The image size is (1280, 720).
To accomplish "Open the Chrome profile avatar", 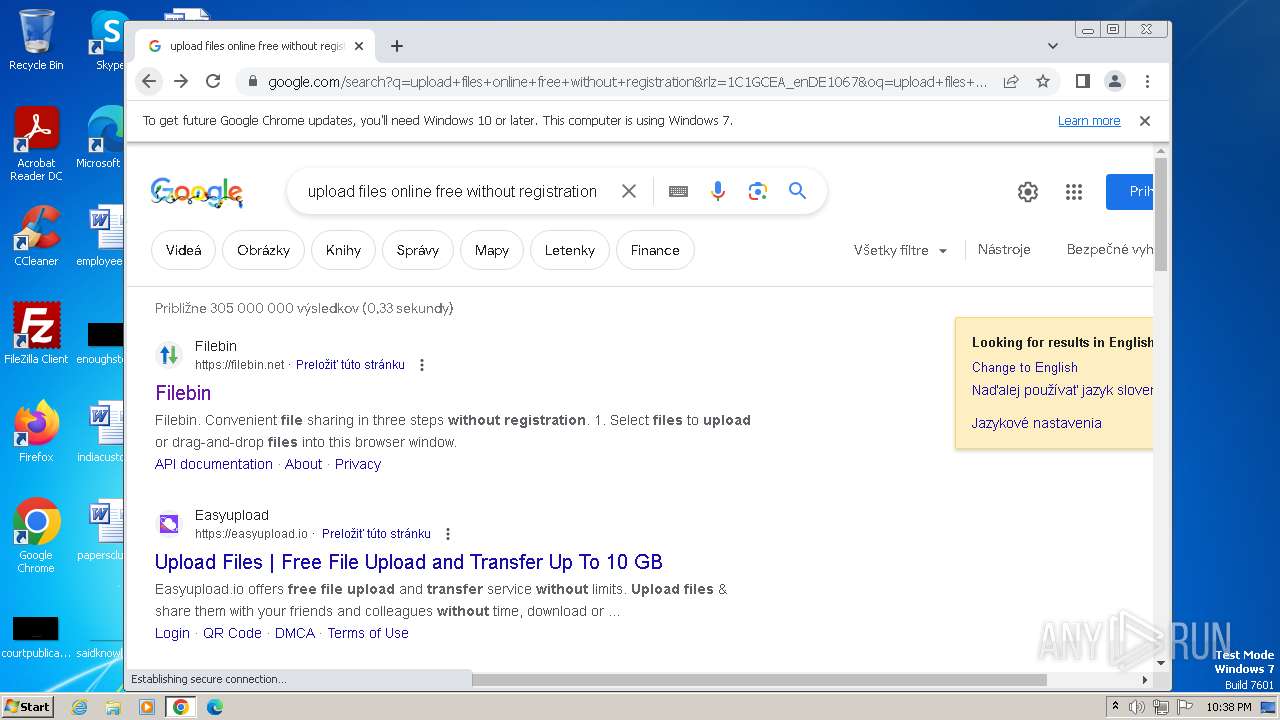I will (x=1115, y=81).
